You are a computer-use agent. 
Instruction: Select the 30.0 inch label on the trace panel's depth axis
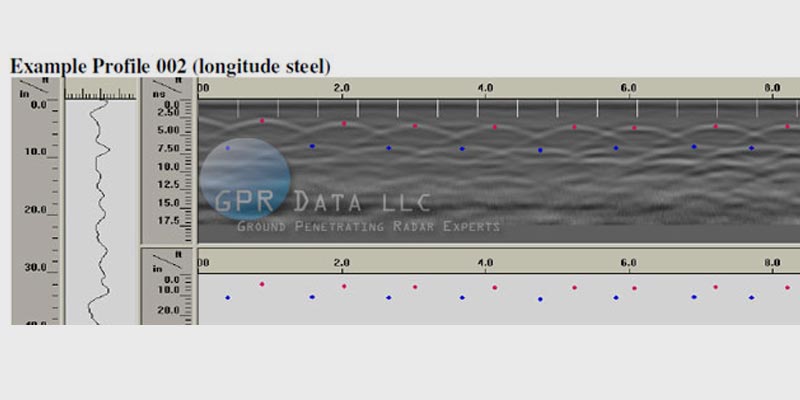pyautogui.click(x=36, y=267)
